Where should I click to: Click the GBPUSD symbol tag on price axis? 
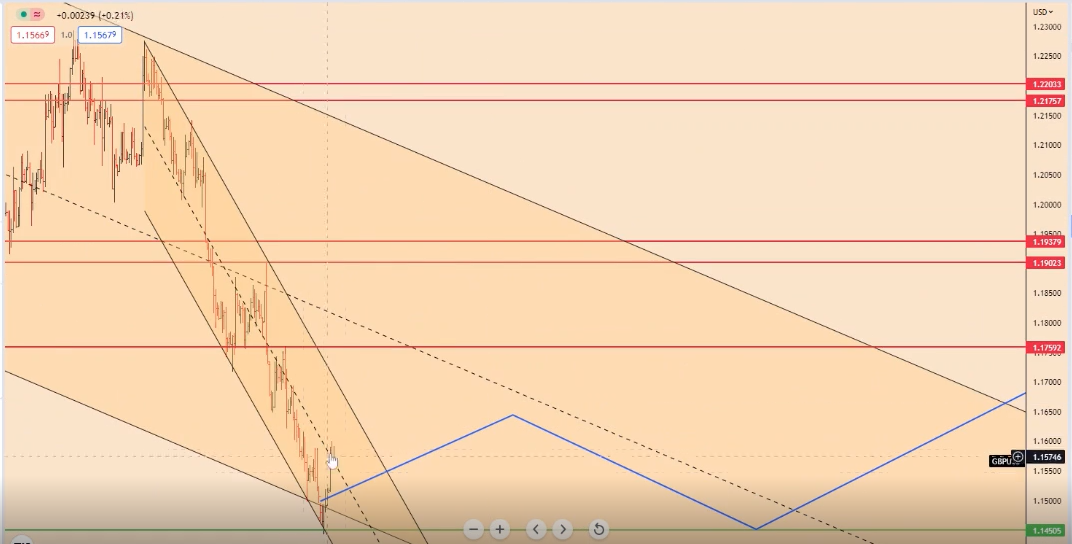tap(1001, 461)
